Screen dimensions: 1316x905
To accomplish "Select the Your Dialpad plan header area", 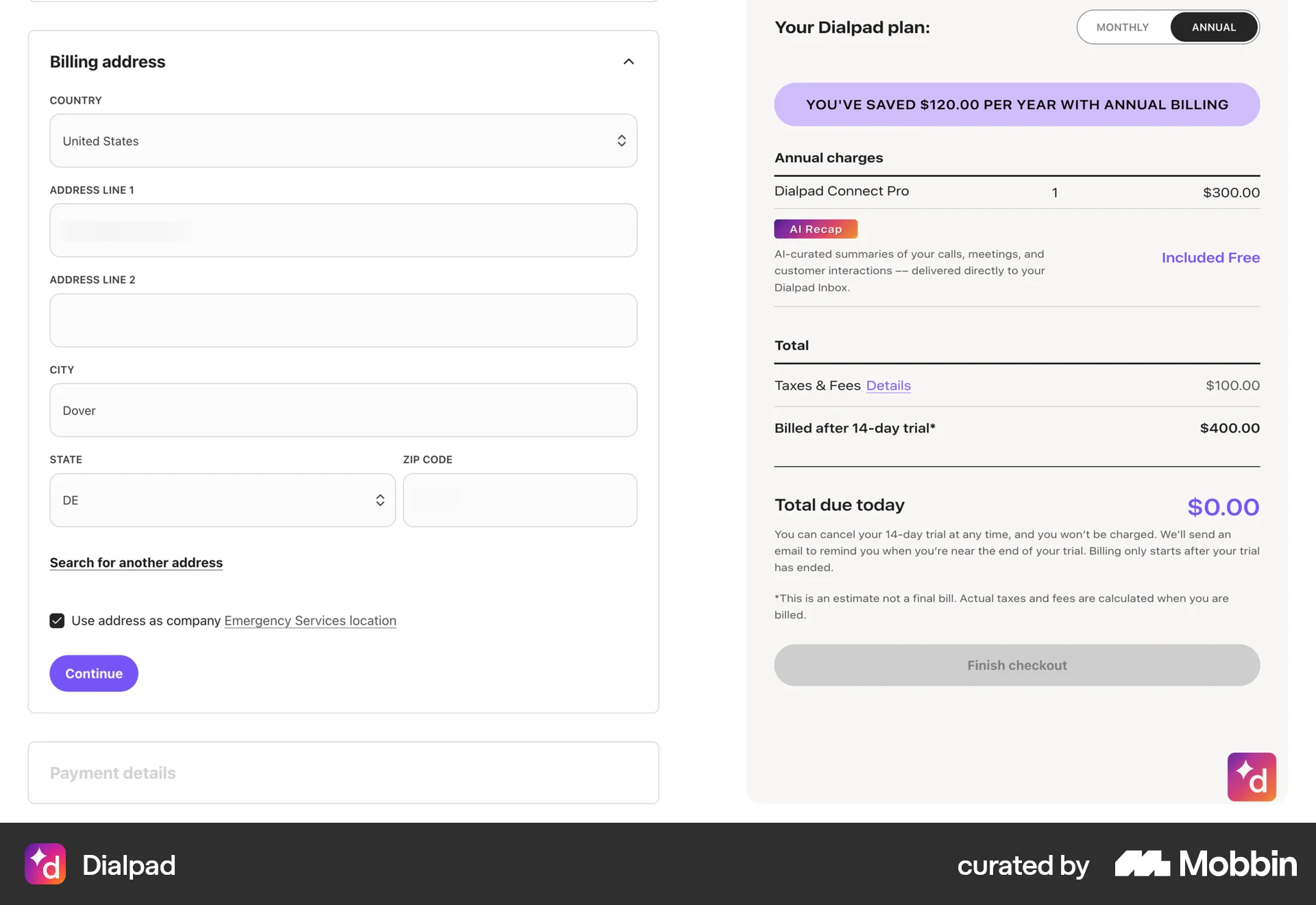I will [852, 27].
